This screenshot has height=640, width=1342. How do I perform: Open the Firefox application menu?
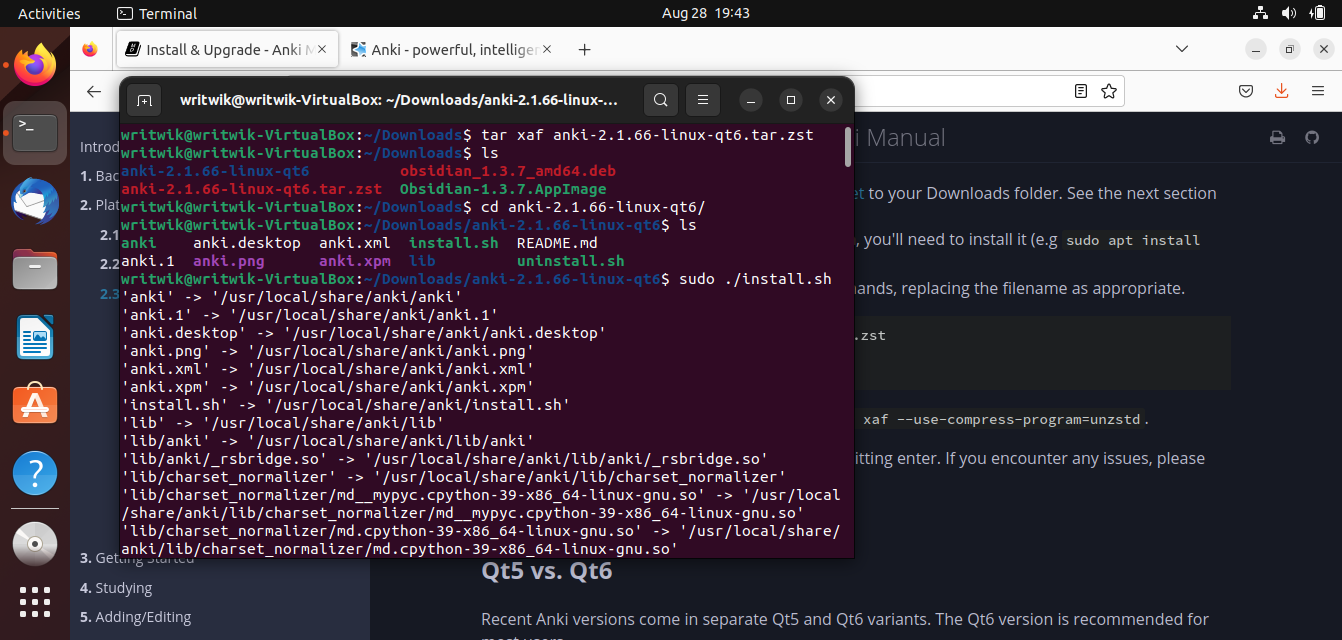(x=1319, y=90)
